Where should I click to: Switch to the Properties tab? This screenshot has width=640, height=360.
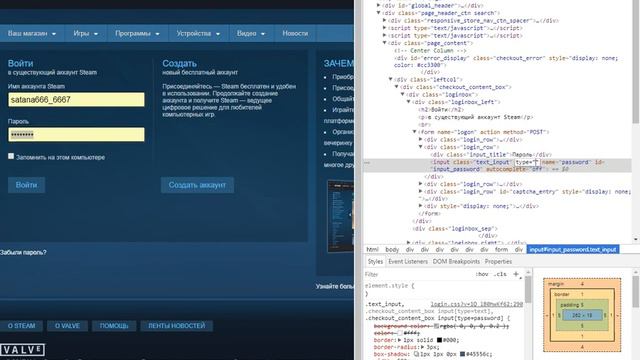tap(498, 261)
